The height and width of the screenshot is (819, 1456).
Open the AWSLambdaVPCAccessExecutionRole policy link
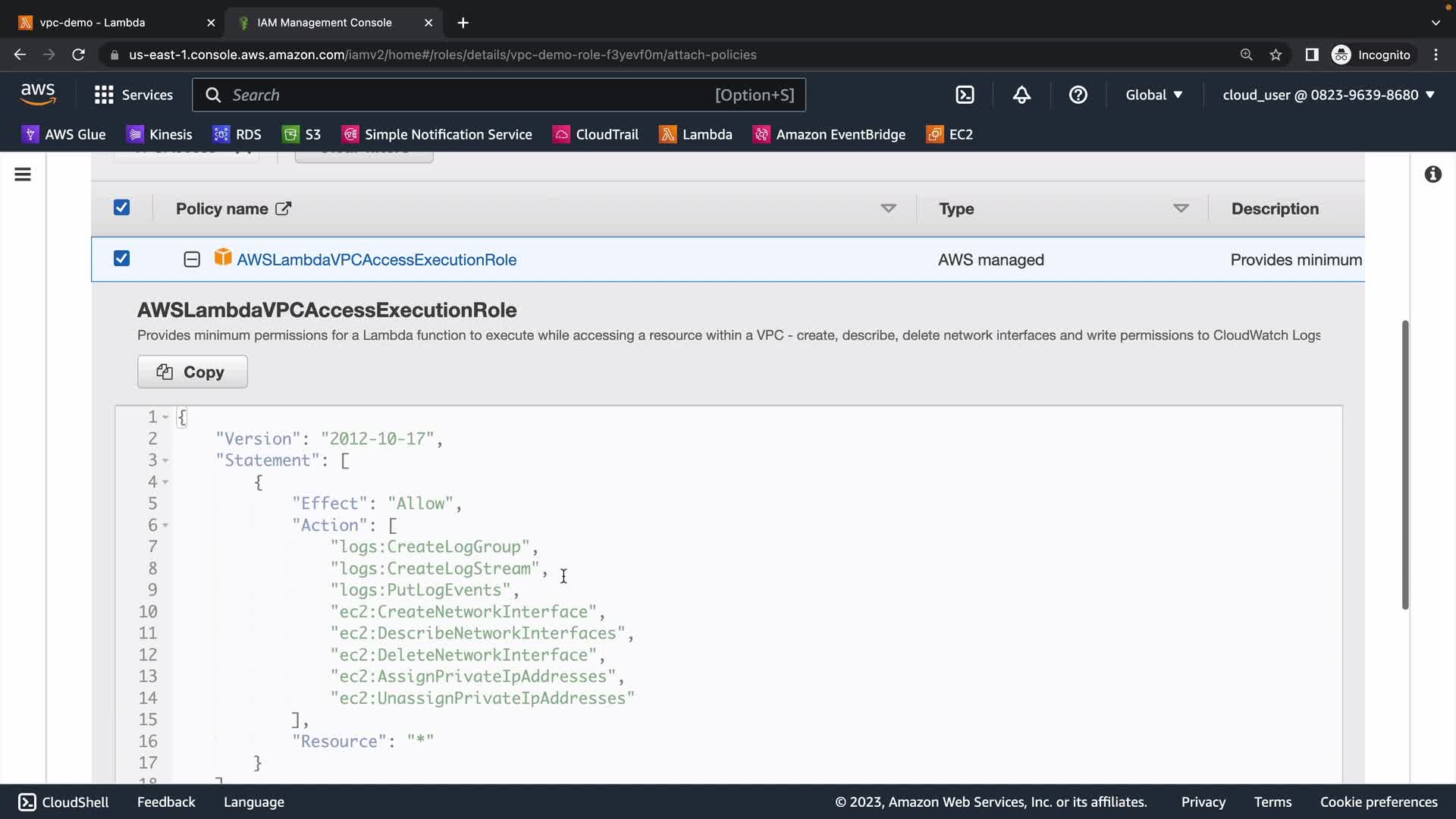click(376, 259)
